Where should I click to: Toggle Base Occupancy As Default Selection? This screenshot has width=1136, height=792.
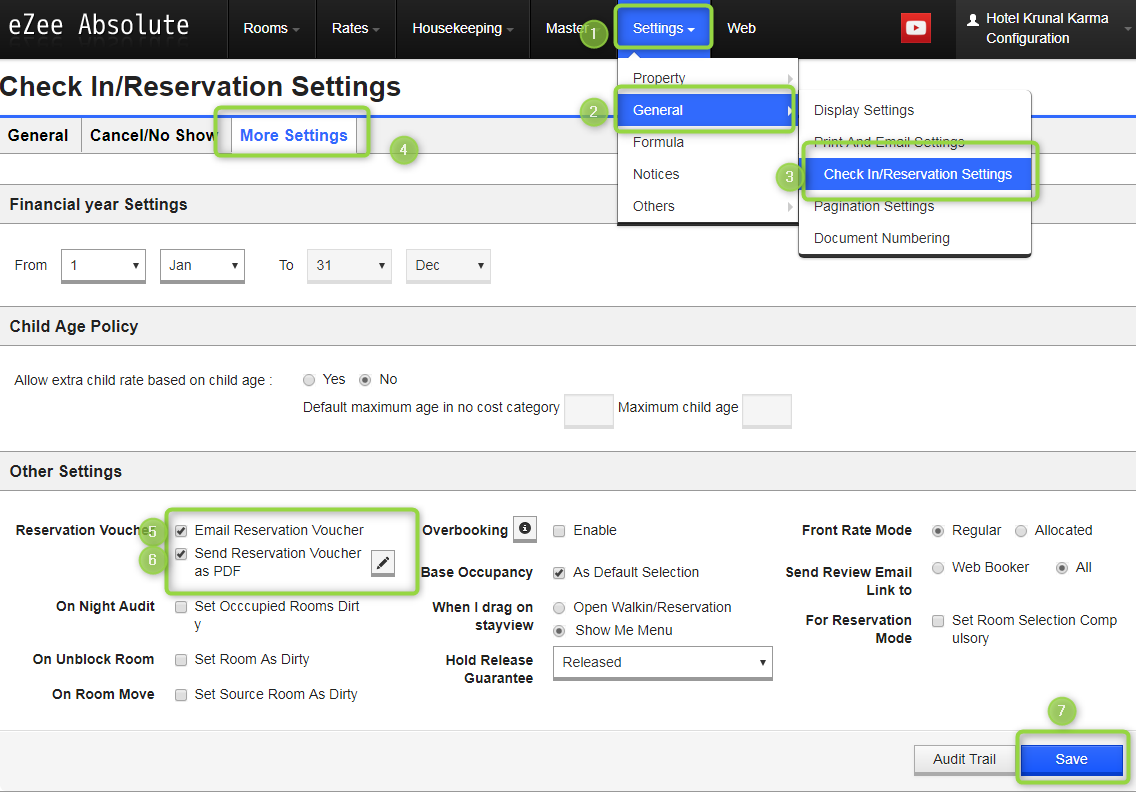tap(559, 573)
